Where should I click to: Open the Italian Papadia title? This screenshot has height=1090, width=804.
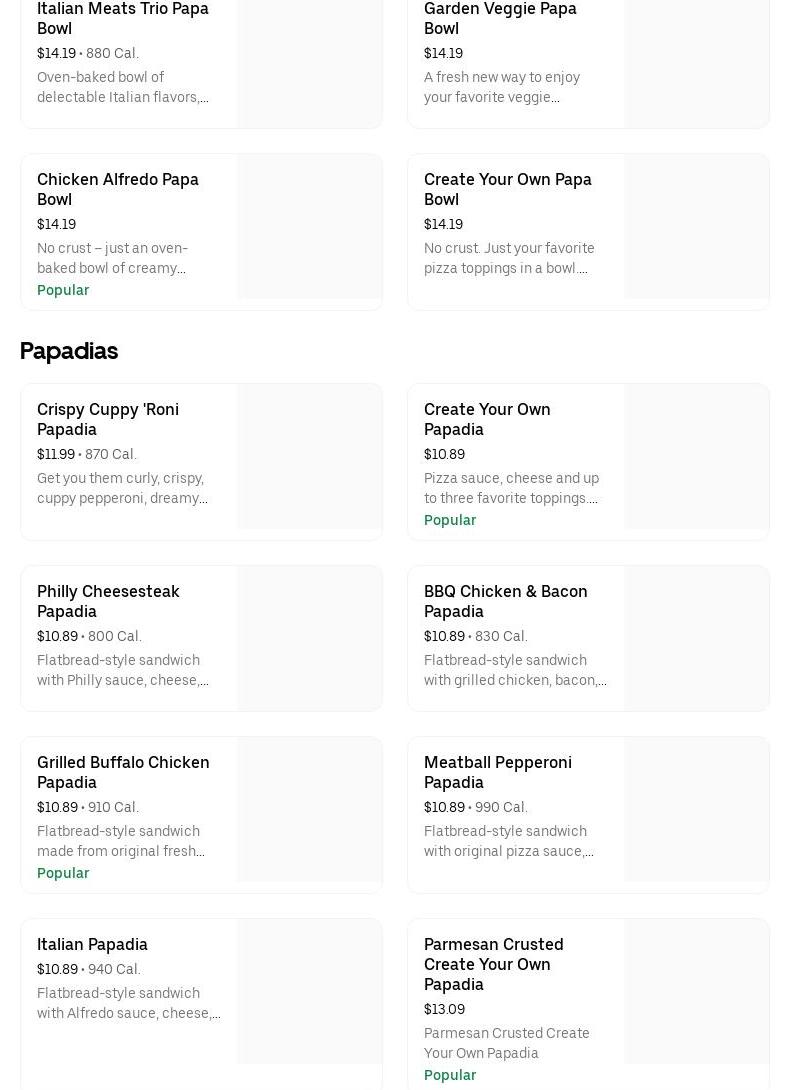point(92,944)
